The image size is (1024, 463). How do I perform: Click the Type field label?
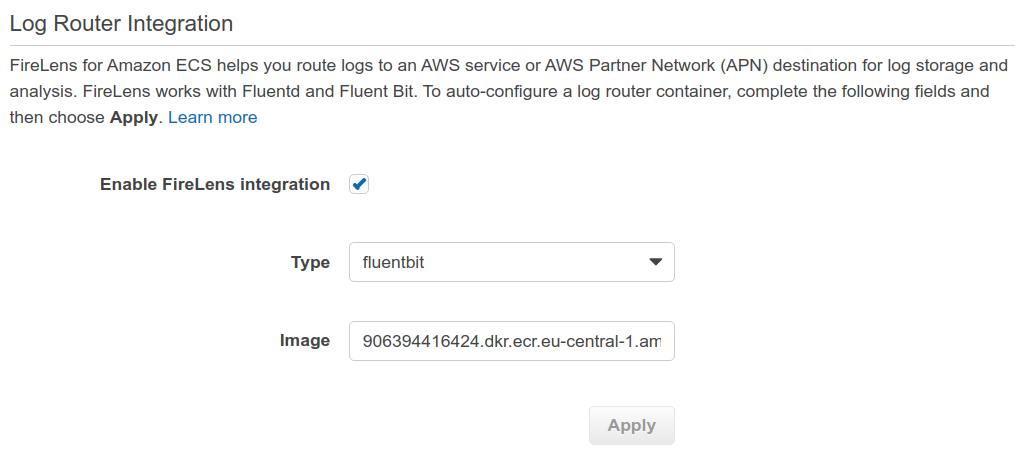(x=310, y=263)
